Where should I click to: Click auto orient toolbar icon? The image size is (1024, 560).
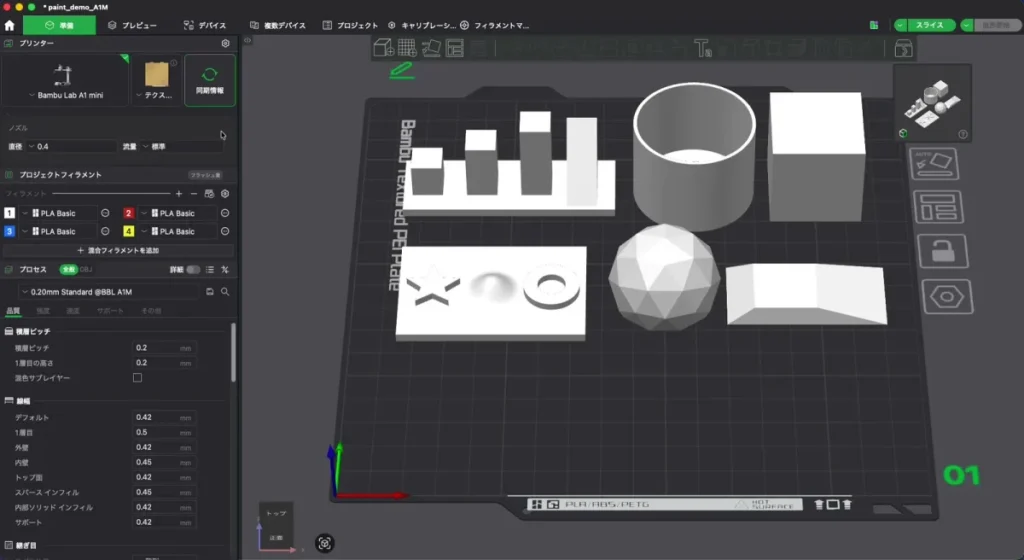tap(431, 48)
